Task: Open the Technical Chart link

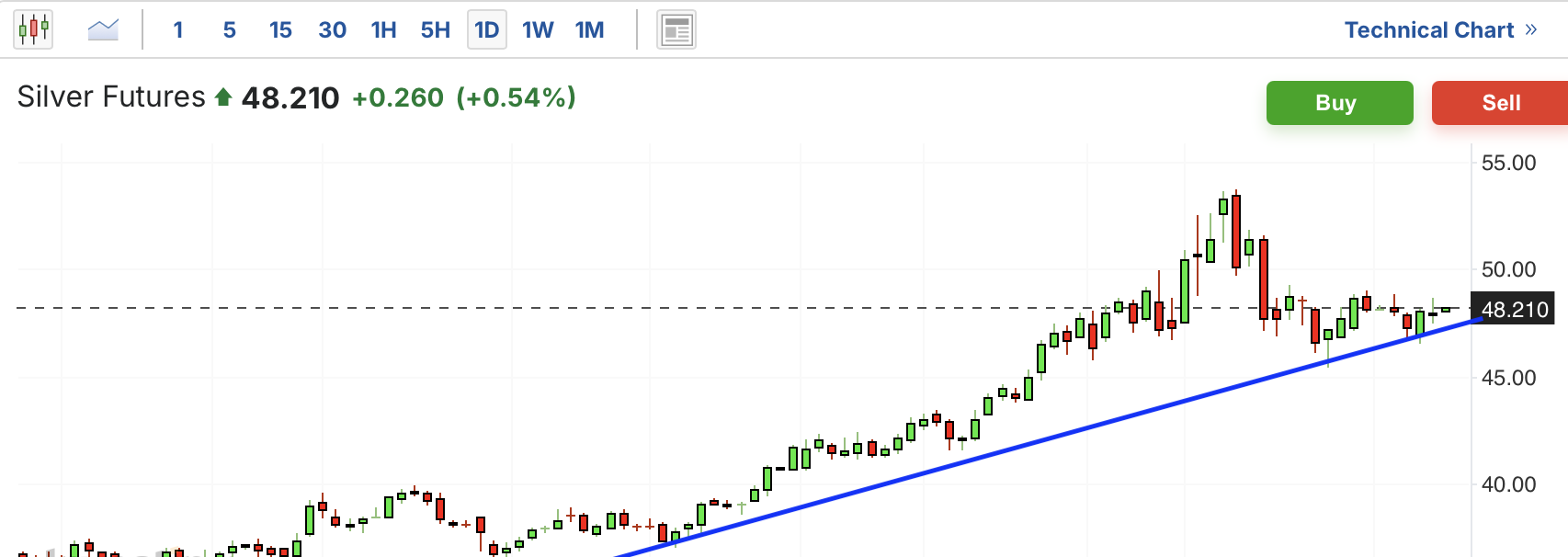Action: 1440,30
